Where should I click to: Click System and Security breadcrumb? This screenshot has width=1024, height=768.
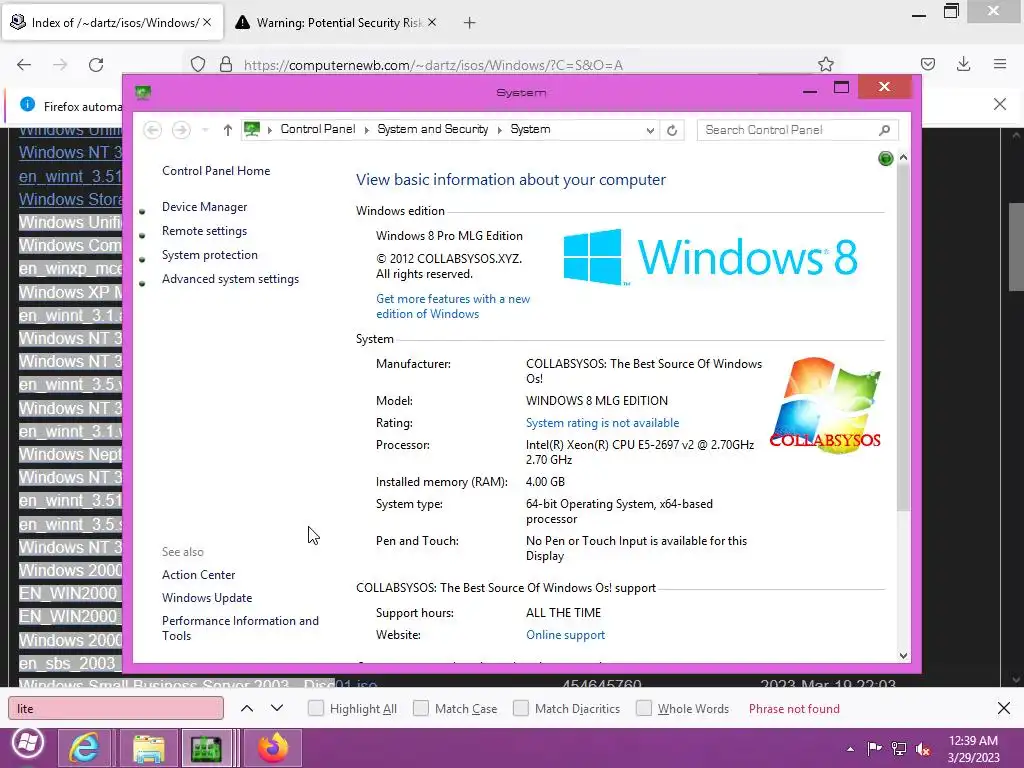coord(433,129)
